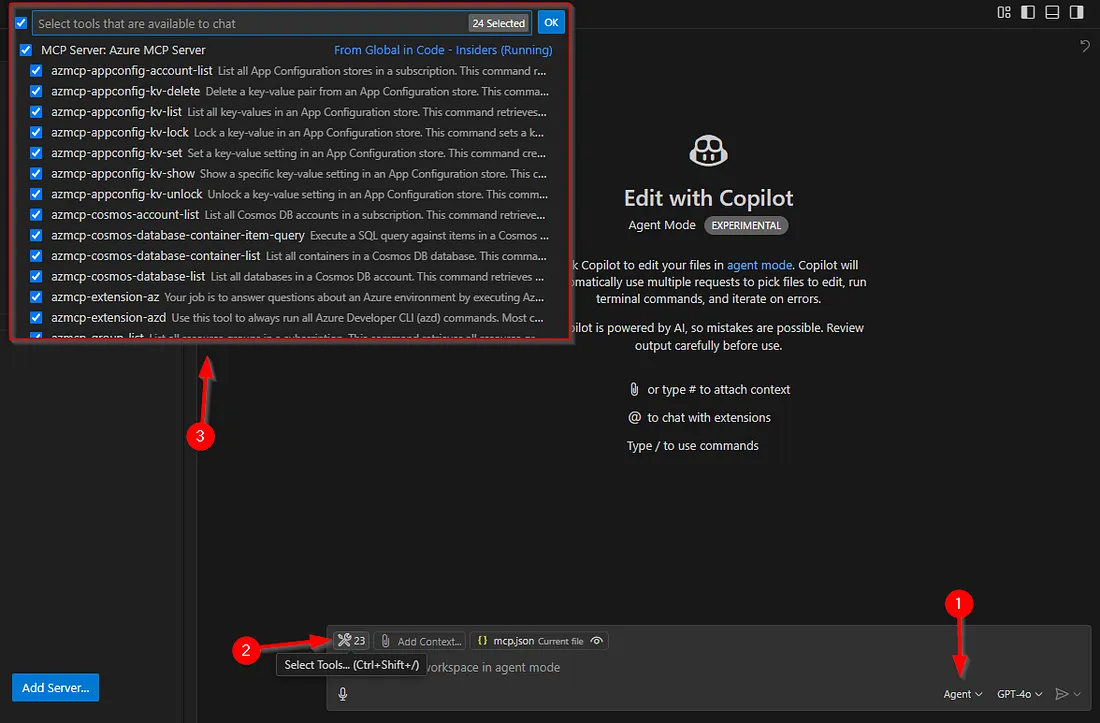The image size is (1100, 723).
Task: Toggle the primary sidebar layout icon
Action: click(x=1028, y=12)
